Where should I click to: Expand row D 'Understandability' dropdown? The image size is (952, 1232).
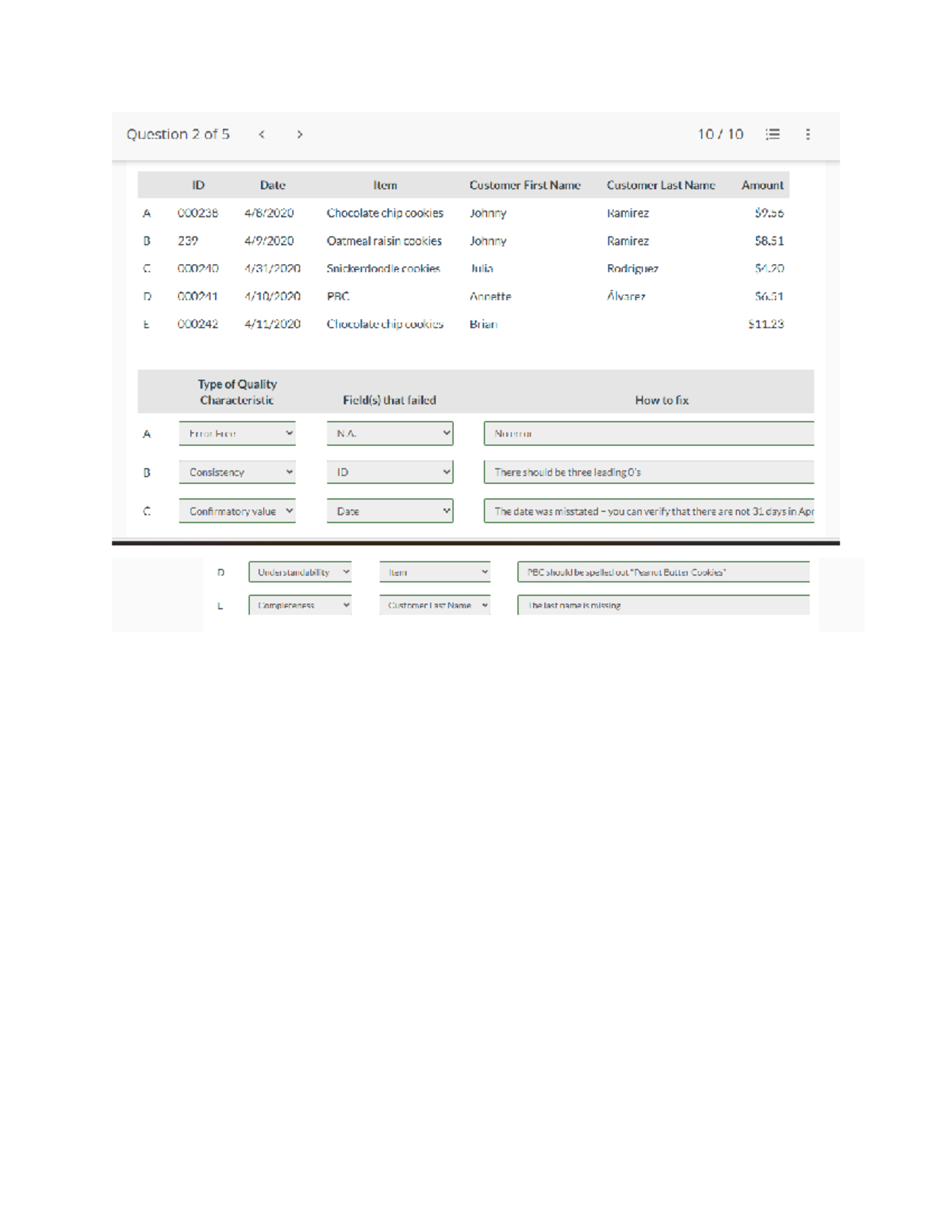[x=300, y=573]
